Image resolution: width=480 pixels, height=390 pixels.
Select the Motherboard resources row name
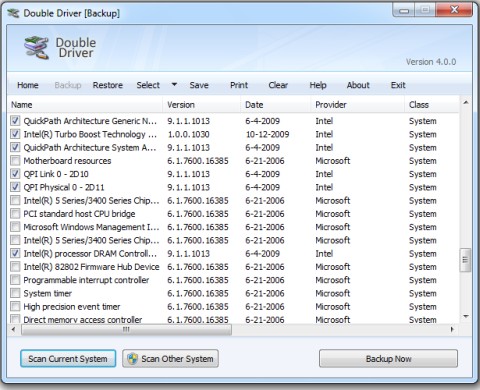coord(67,161)
